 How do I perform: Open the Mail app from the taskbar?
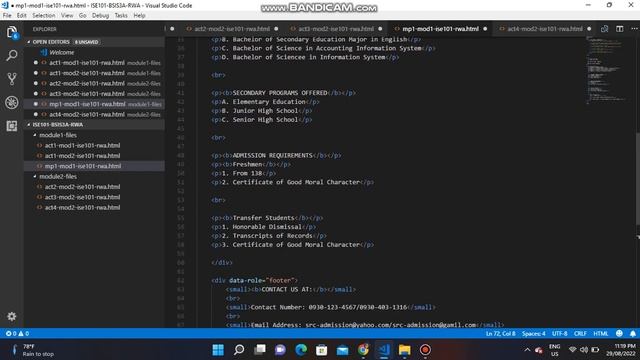[342, 350]
